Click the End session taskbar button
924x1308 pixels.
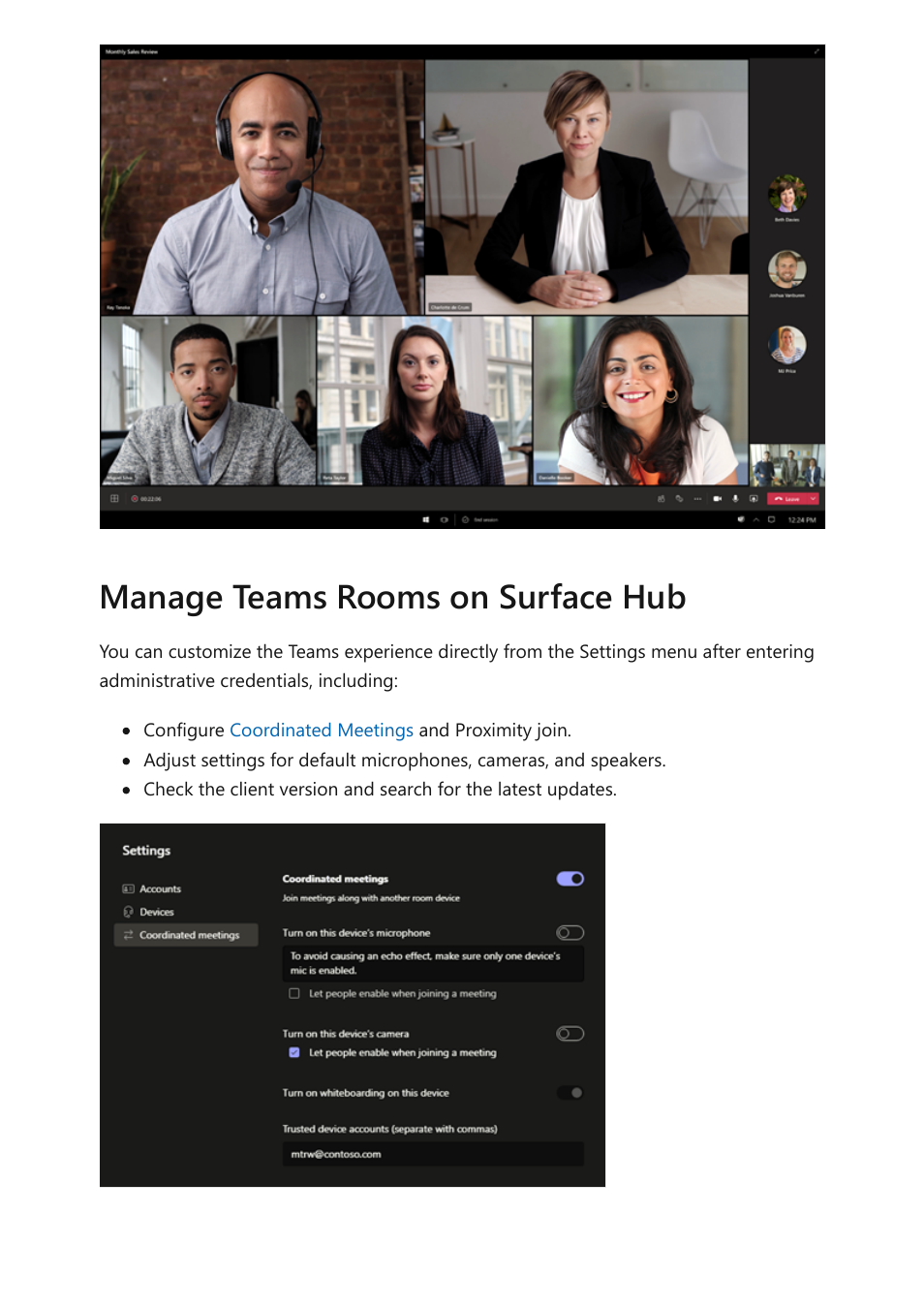tap(479, 519)
